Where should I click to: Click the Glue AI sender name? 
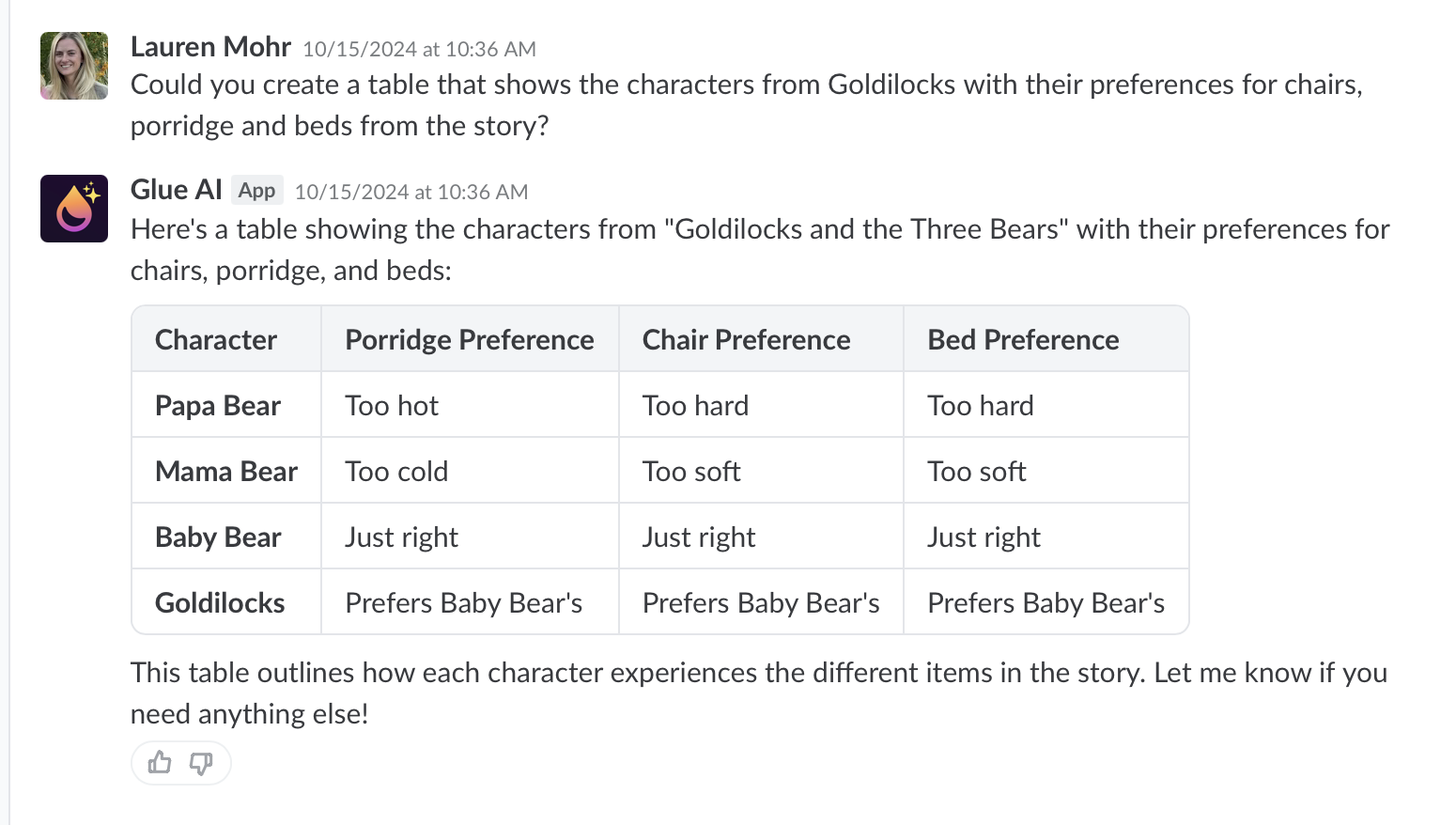tap(177, 190)
